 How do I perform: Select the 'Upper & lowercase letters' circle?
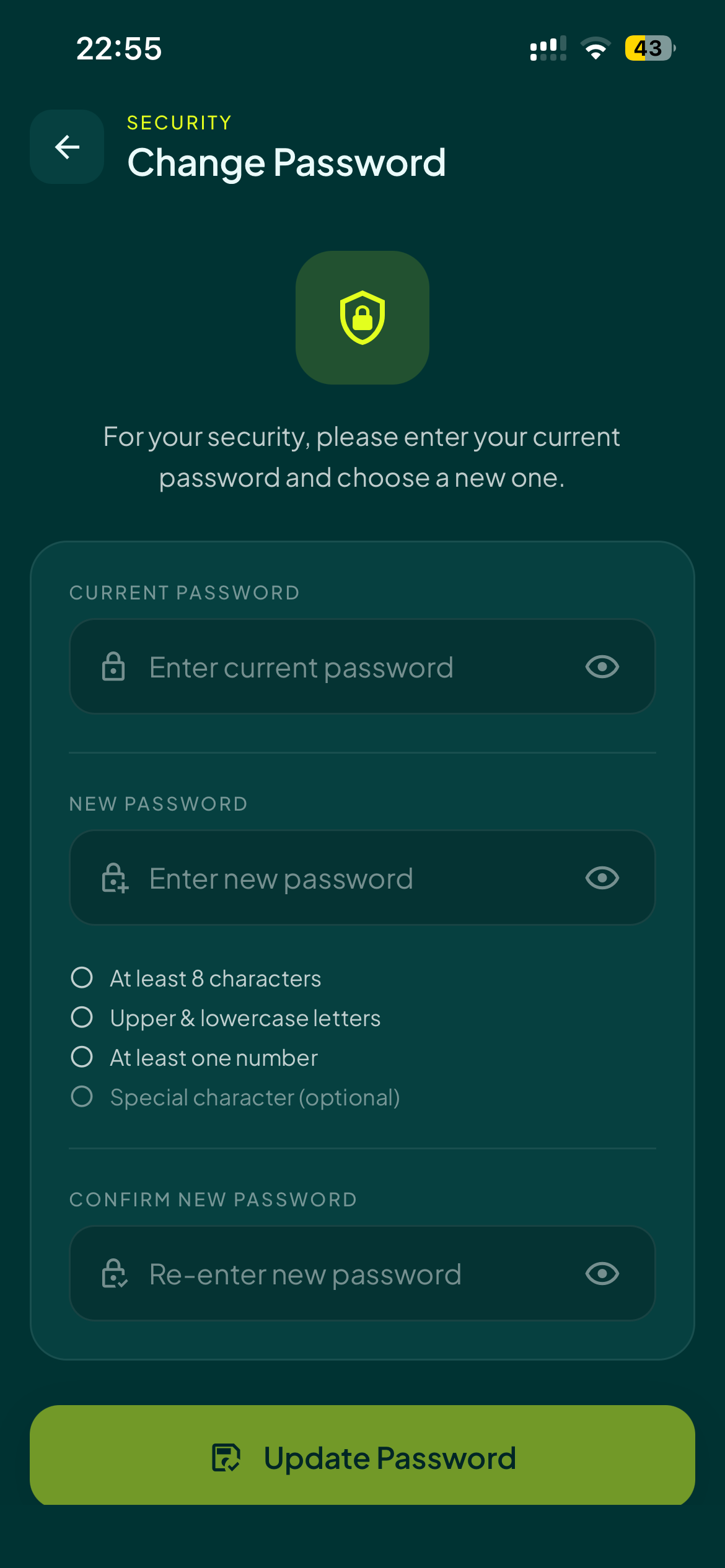82,1017
